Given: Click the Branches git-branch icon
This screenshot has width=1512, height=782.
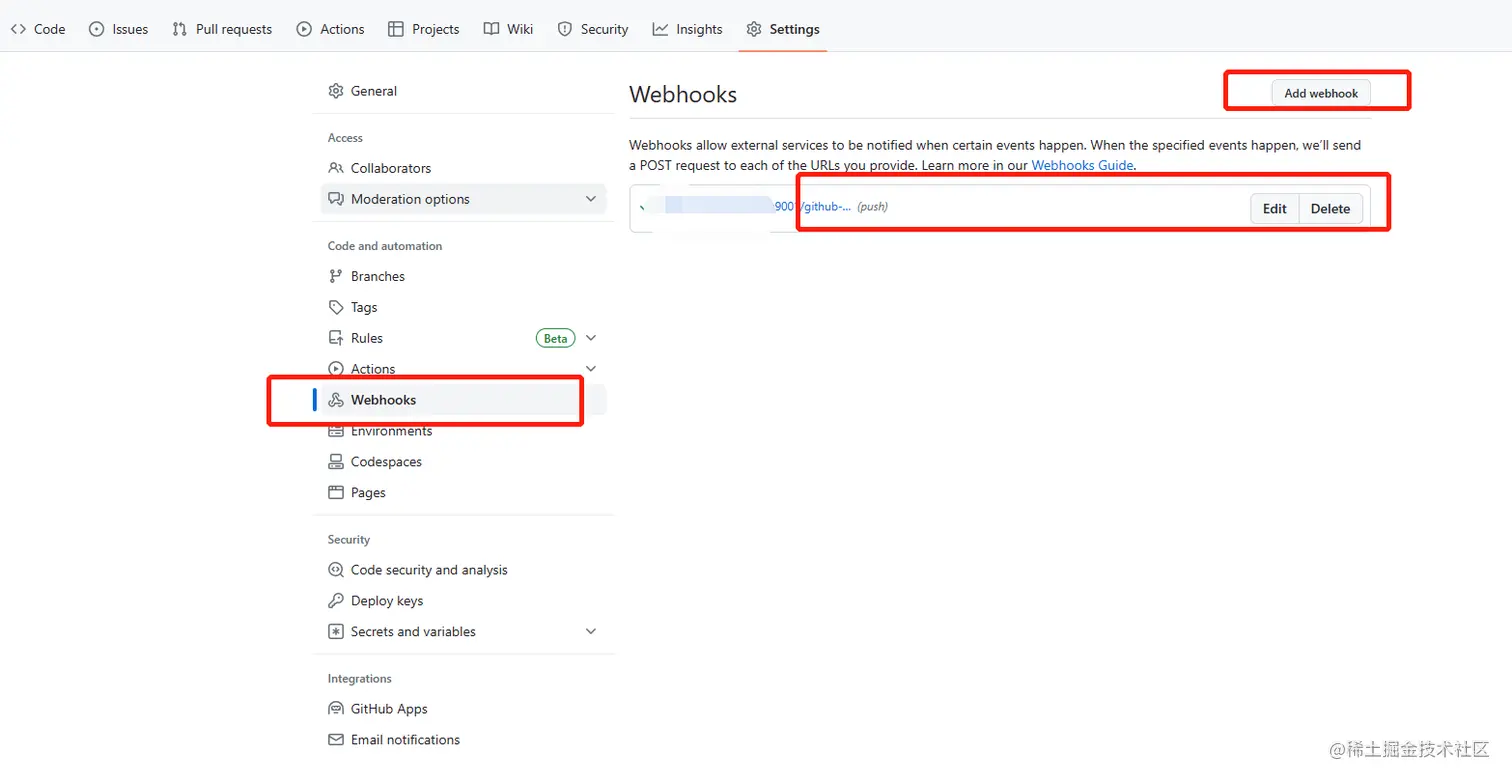Looking at the screenshot, I should pos(336,276).
